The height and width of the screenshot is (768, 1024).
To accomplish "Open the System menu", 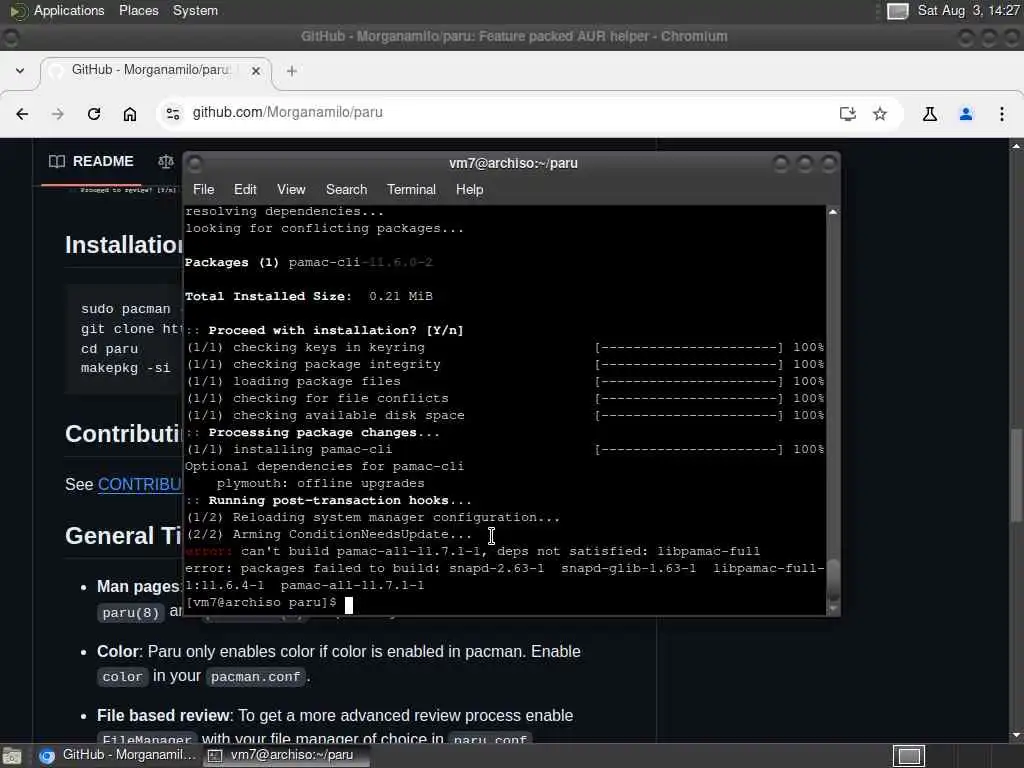I will point(195,10).
